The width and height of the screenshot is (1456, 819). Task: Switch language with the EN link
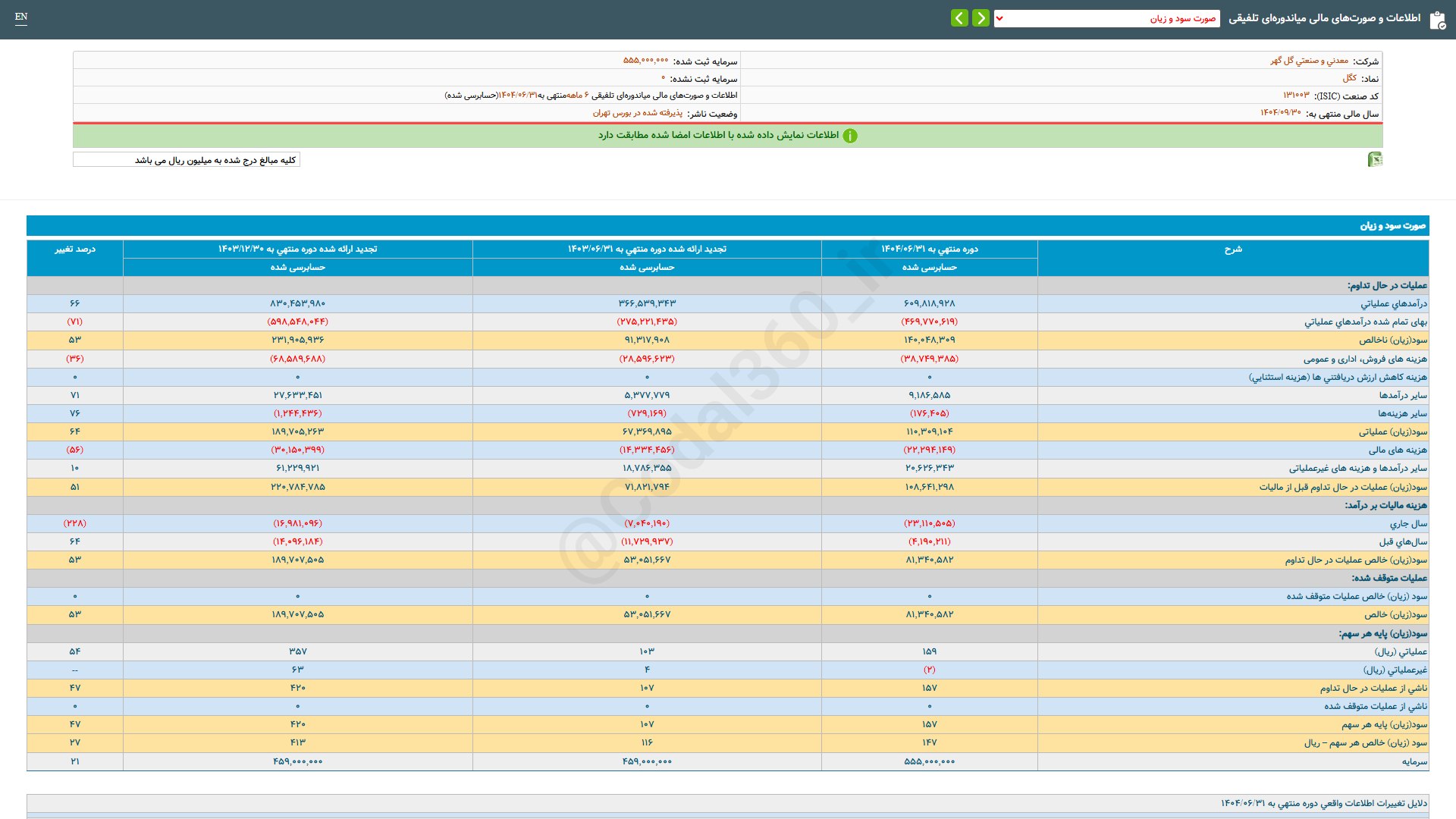pos(21,17)
